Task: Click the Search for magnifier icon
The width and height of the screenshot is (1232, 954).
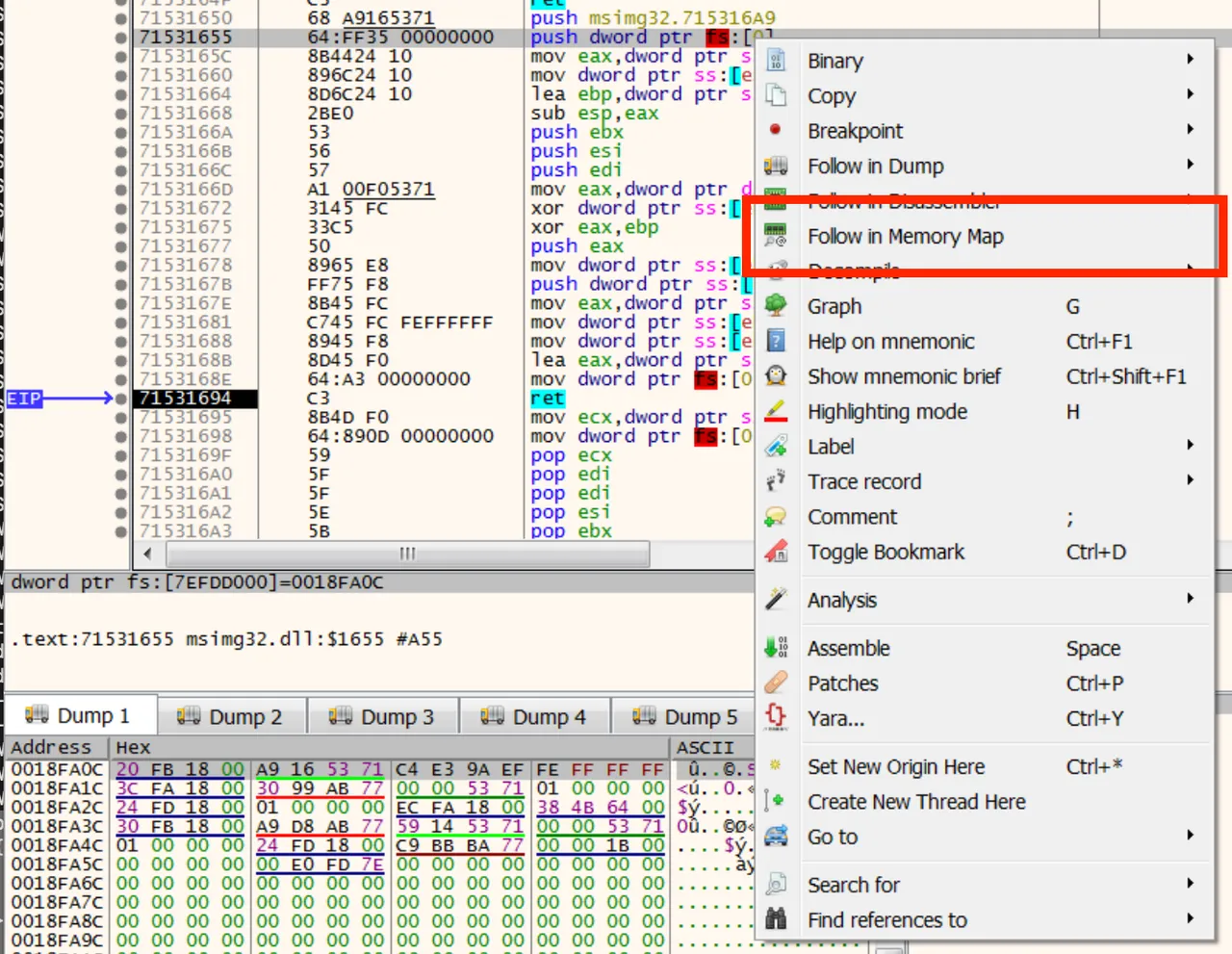Action: (x=776, y=884)
